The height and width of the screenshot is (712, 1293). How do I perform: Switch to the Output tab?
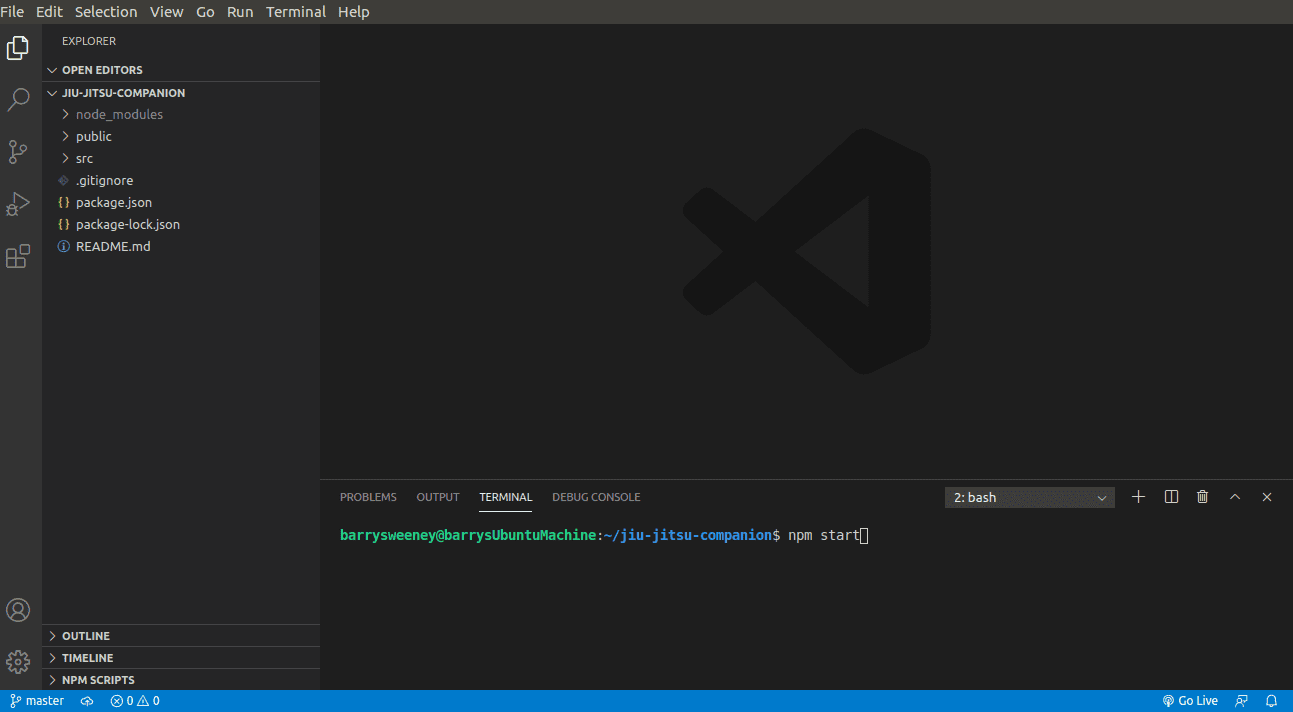pos(438,497)
